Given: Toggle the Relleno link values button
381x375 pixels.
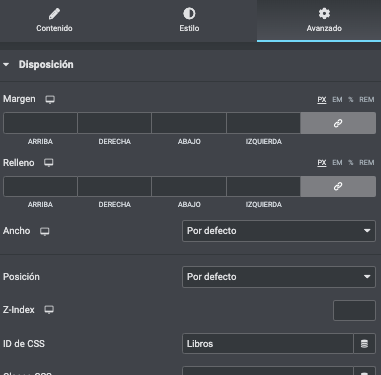Looking at the screenshot, I should point(338,186).
